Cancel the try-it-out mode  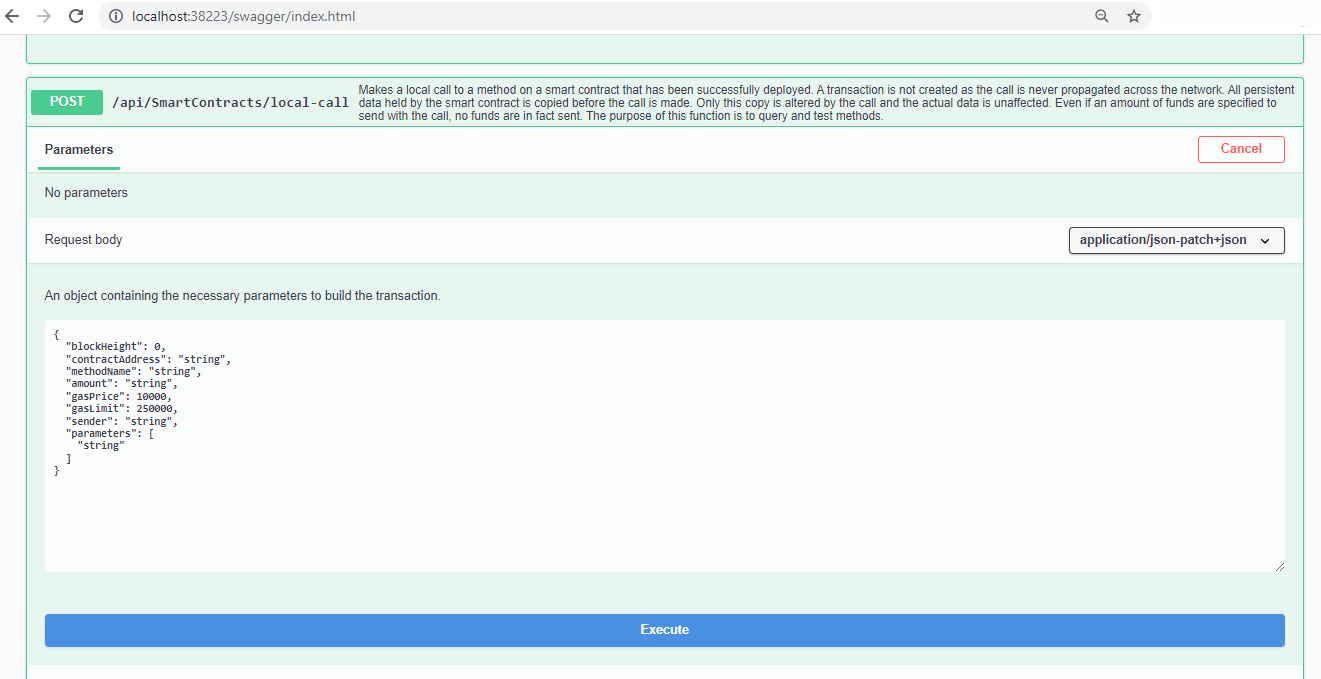click(x=1241, y=149)
